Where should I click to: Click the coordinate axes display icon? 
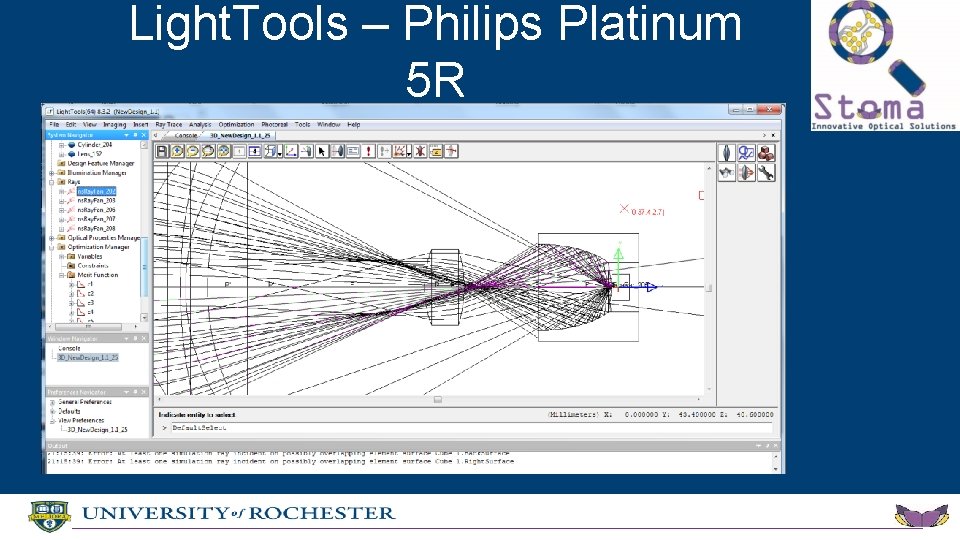tap(291, 151)
